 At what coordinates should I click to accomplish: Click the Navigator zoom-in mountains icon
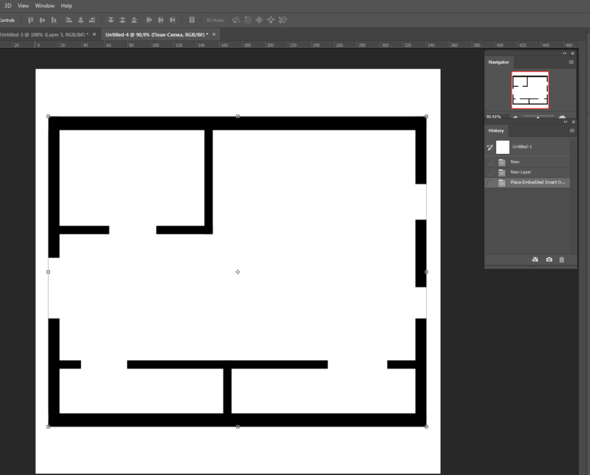562,117
